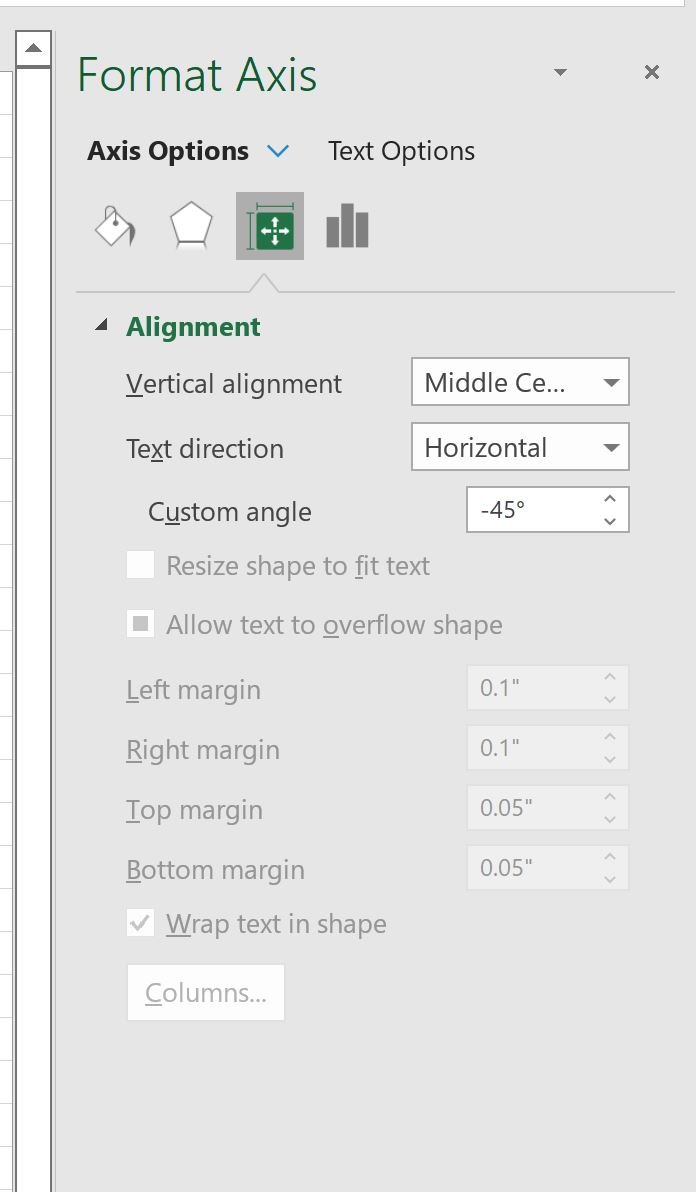This screenshot has height=1192, width=696.
Task: Click the scrollbar up arrow
Action: point(35,46)
